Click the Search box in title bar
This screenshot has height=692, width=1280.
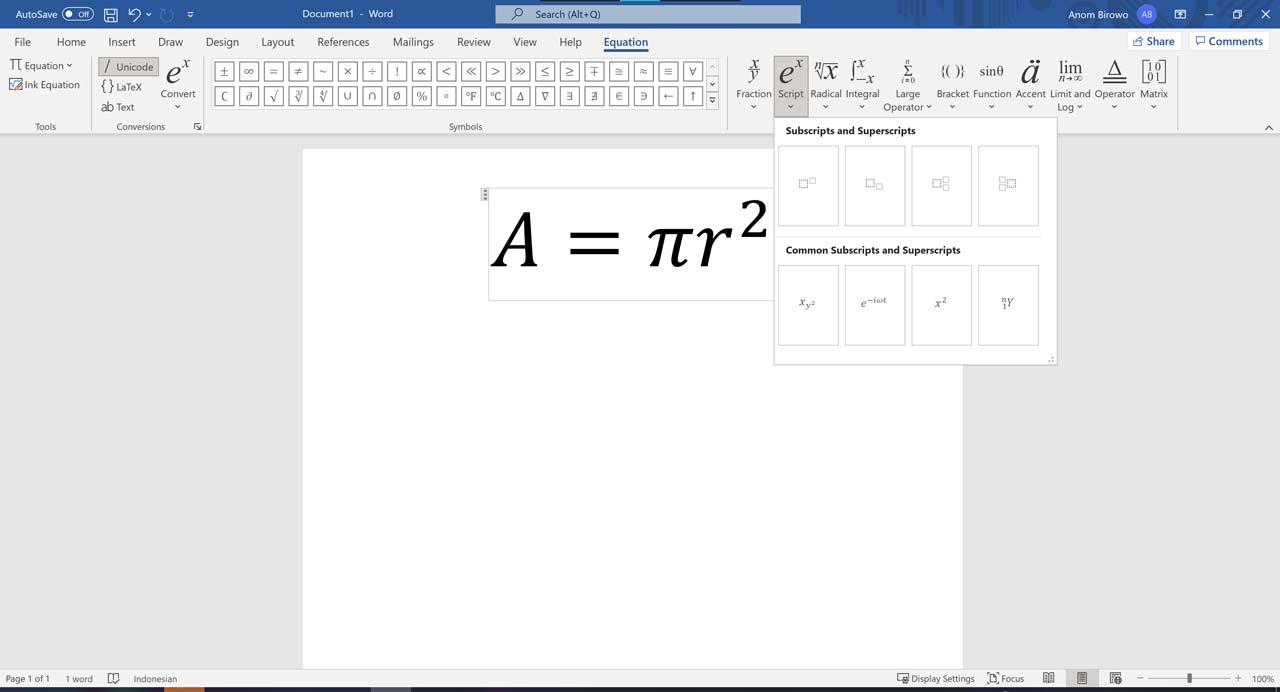(x=648, y=14)
